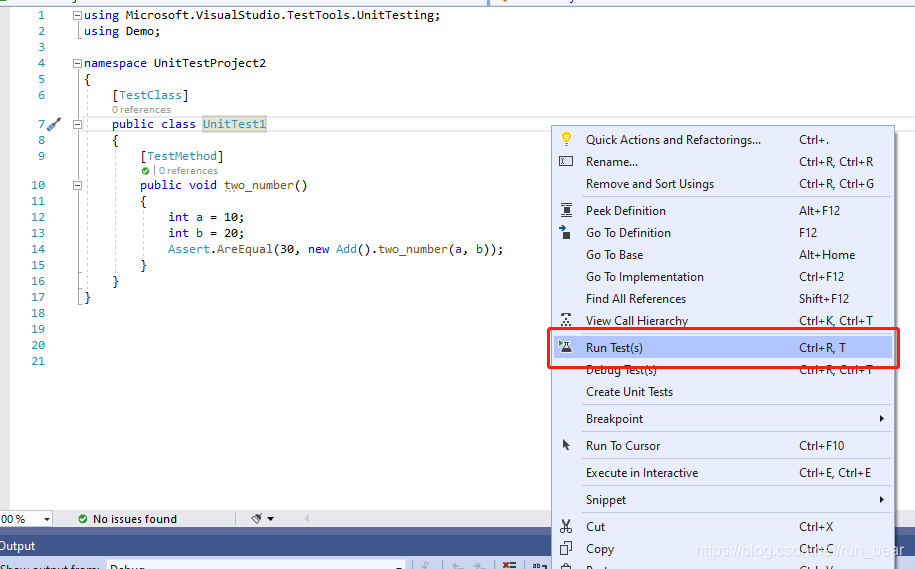Click the Add class name on line 14

(x=346, y=249)
